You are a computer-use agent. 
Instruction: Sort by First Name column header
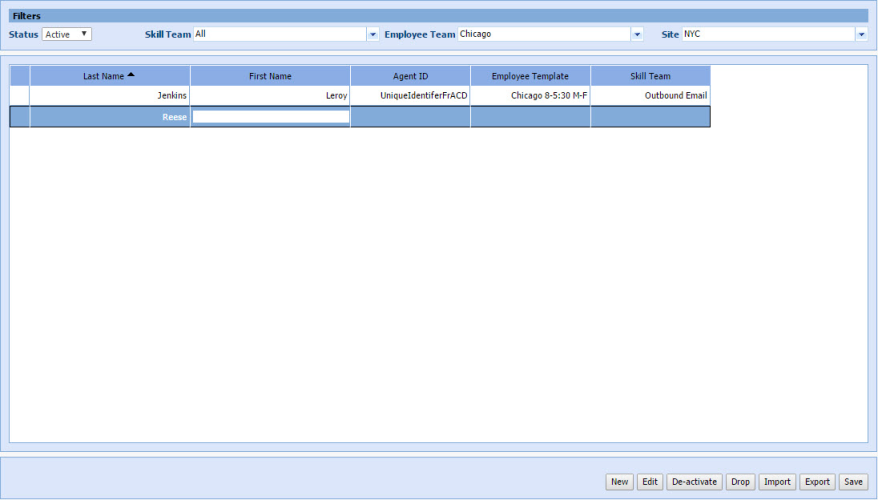(x=270, y=76)
